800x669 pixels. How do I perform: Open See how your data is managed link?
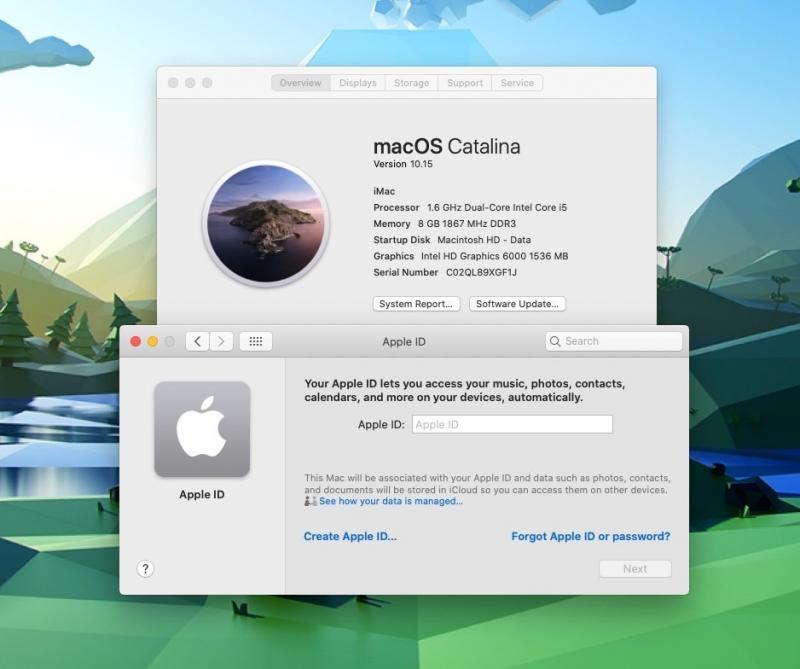coord(391,501)
